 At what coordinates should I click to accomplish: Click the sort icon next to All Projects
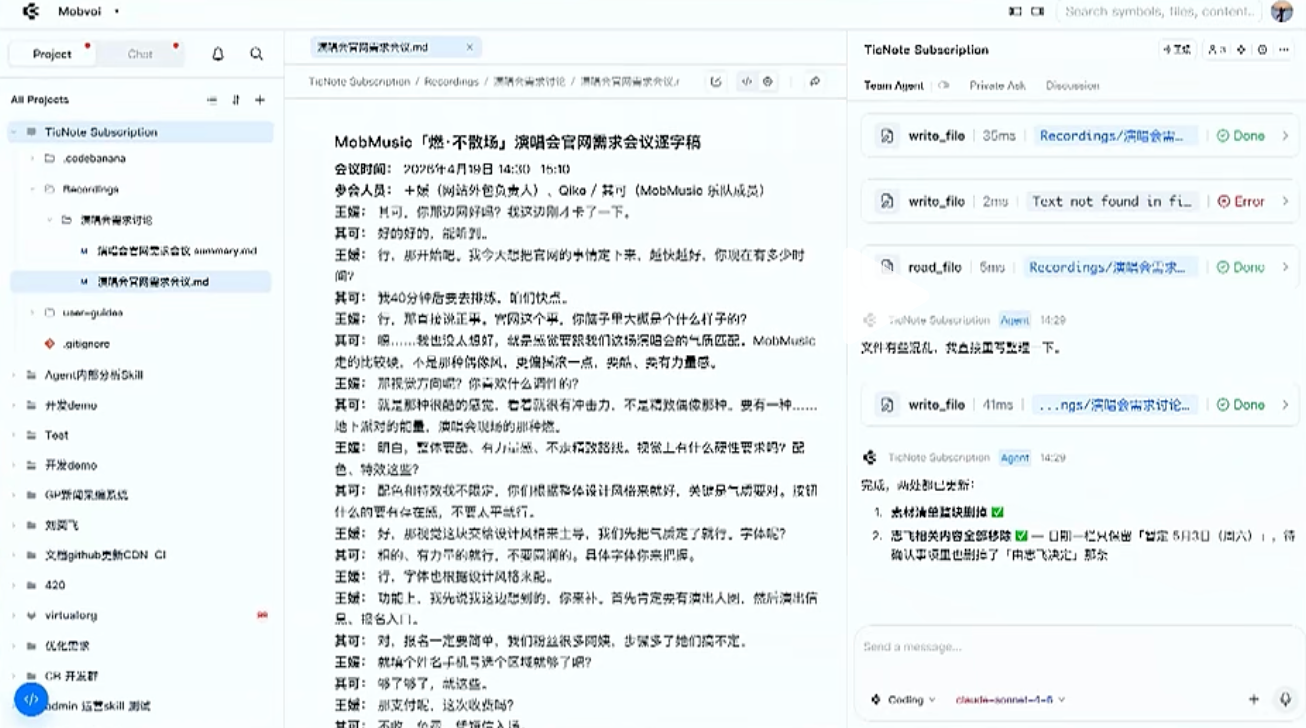(236, 100)
